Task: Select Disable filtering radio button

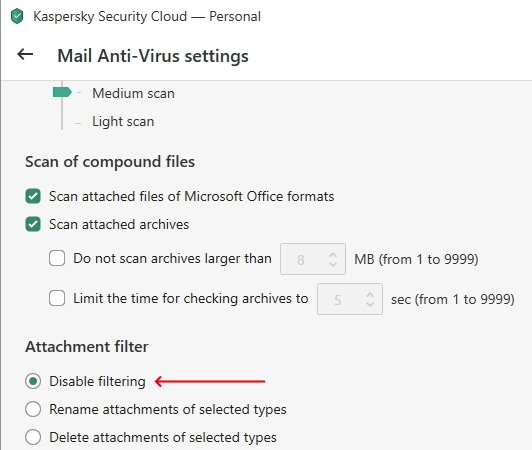Action: coord(33,381)
